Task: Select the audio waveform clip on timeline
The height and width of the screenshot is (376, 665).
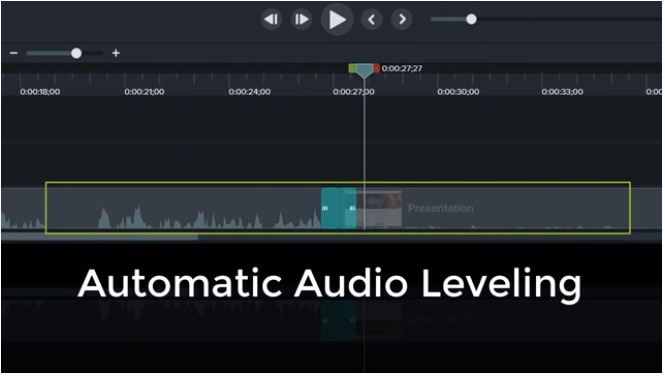Action: pyautogui.click(x=161, y=208)
